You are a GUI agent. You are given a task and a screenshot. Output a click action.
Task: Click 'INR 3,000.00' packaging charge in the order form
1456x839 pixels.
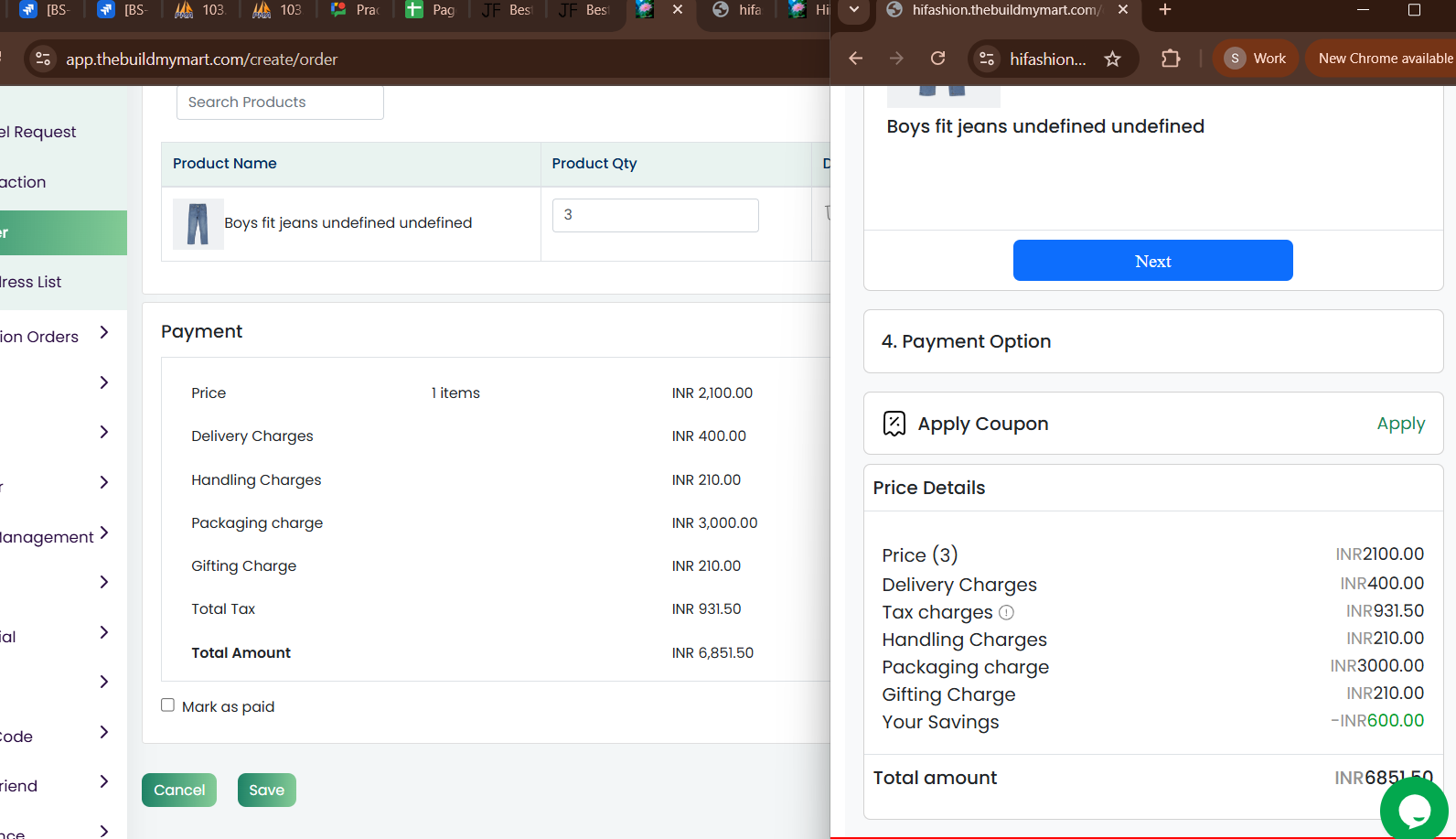(x=714, y=522)
